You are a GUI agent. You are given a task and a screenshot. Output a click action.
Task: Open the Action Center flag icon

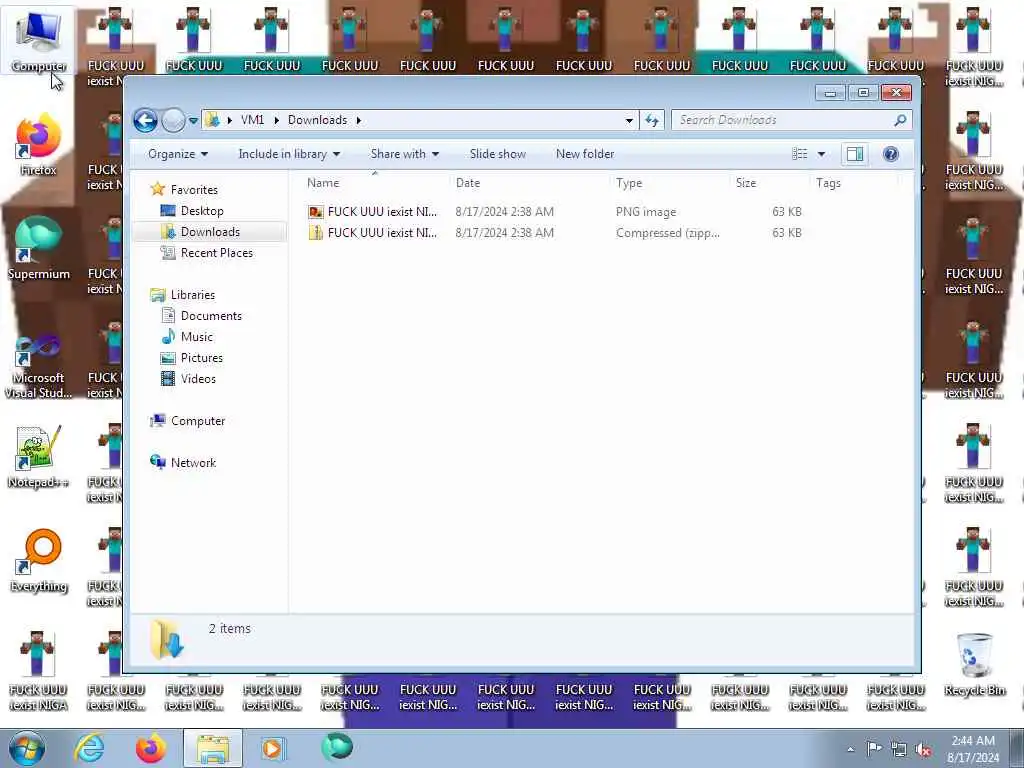pyautogui.click(x=874, y=748)
